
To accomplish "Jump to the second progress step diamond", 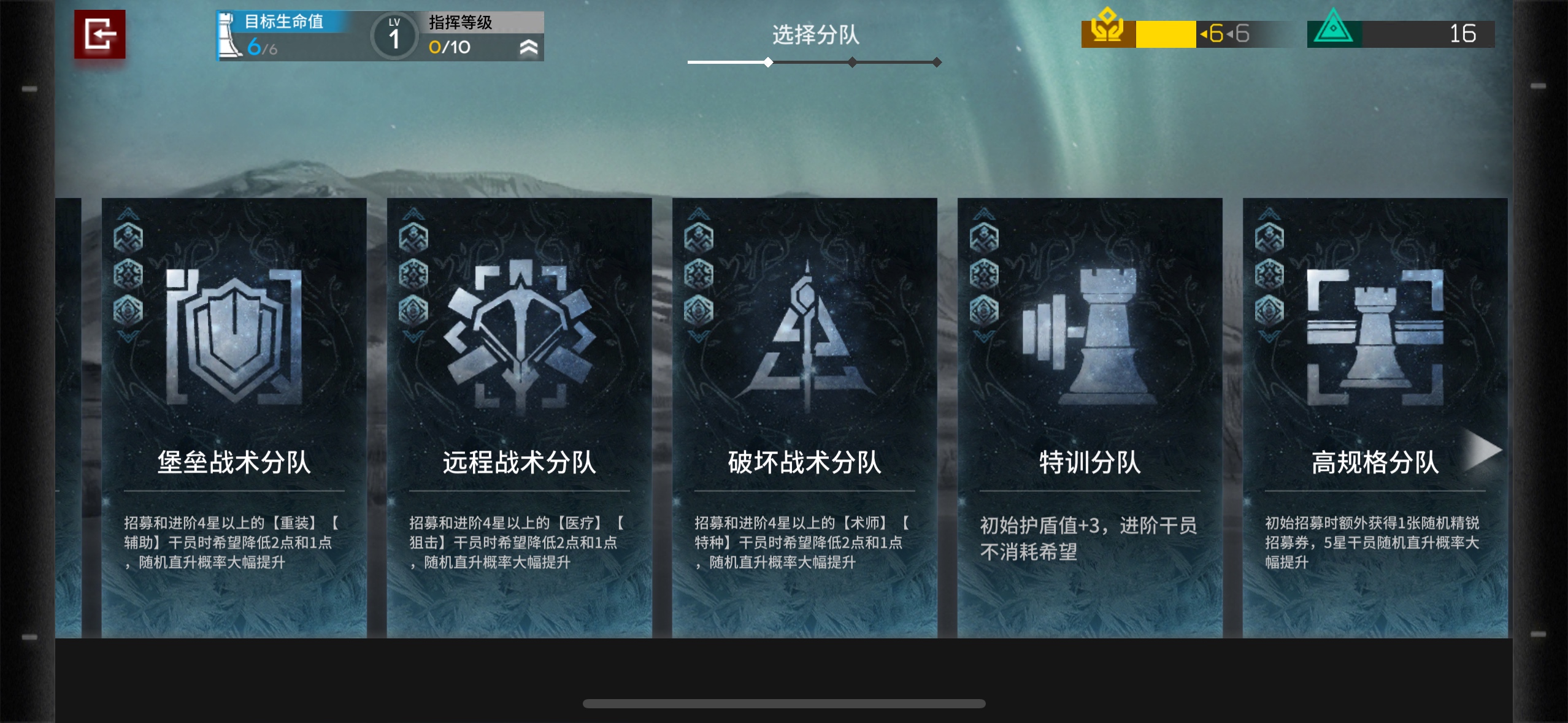I will (852, 62).
